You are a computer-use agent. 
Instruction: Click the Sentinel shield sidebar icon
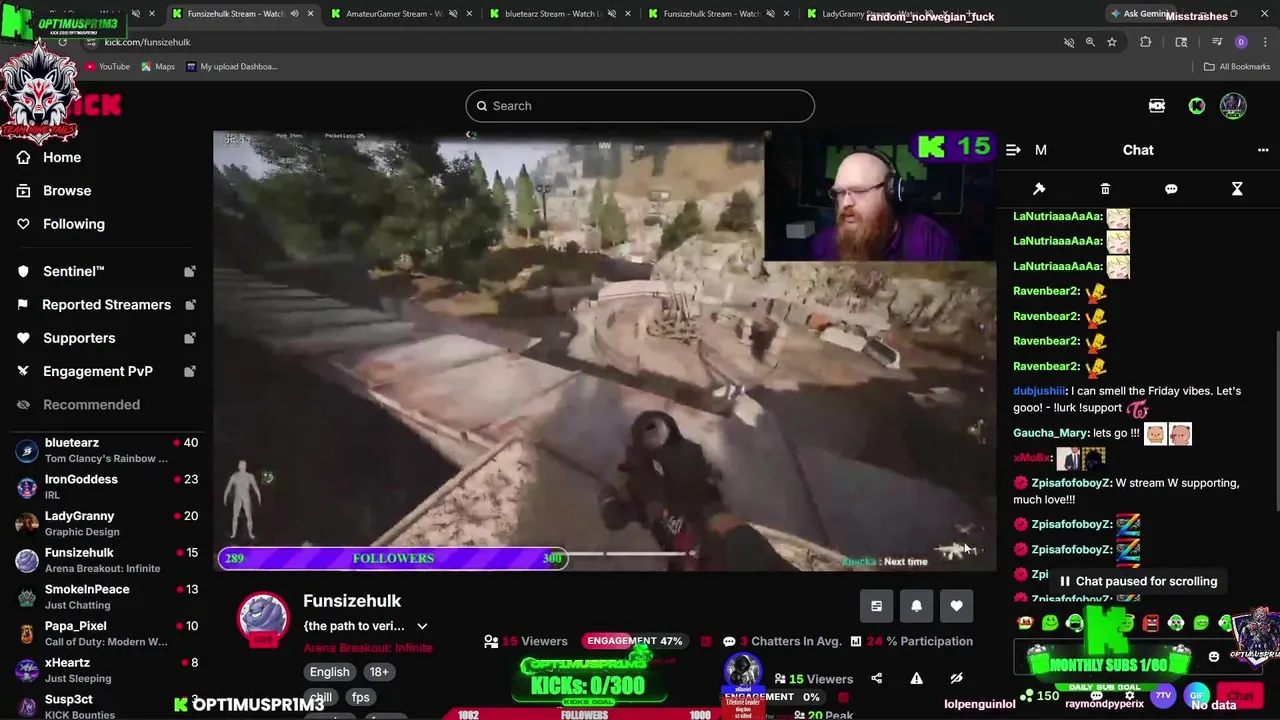point(23,271)
